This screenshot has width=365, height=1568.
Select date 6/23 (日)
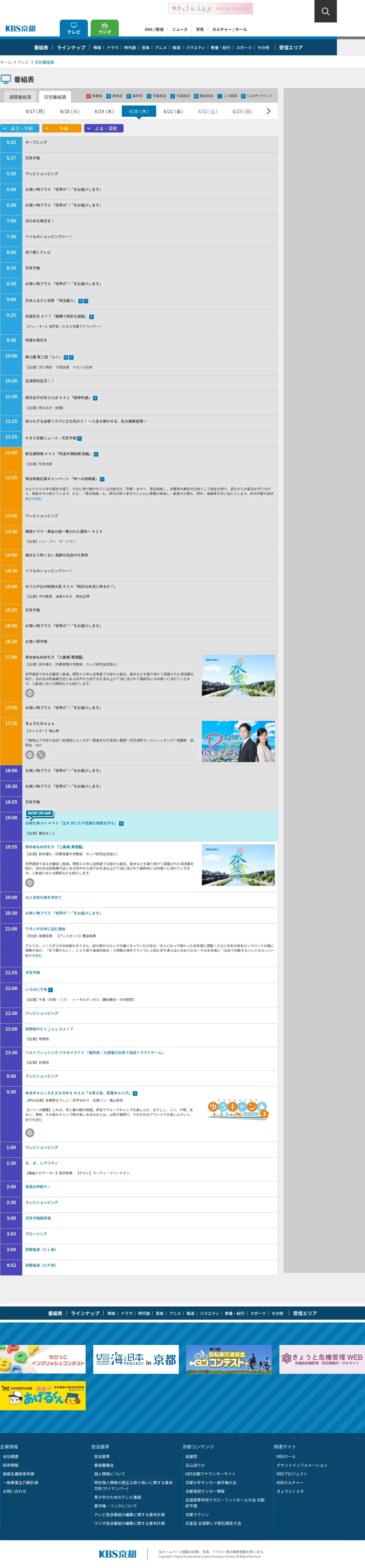click(x=242, y=111)
